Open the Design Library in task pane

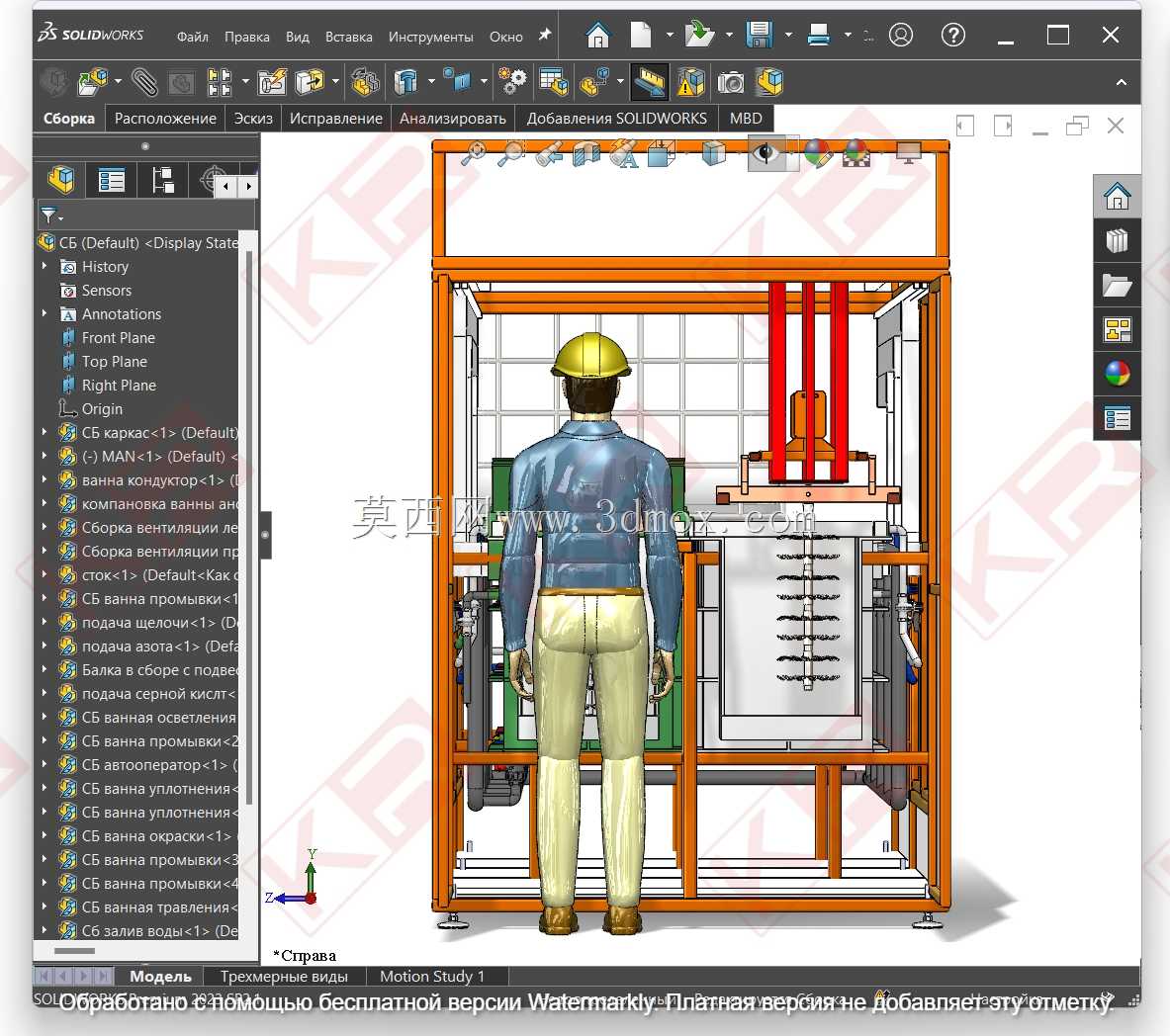tap(1117, 241)
